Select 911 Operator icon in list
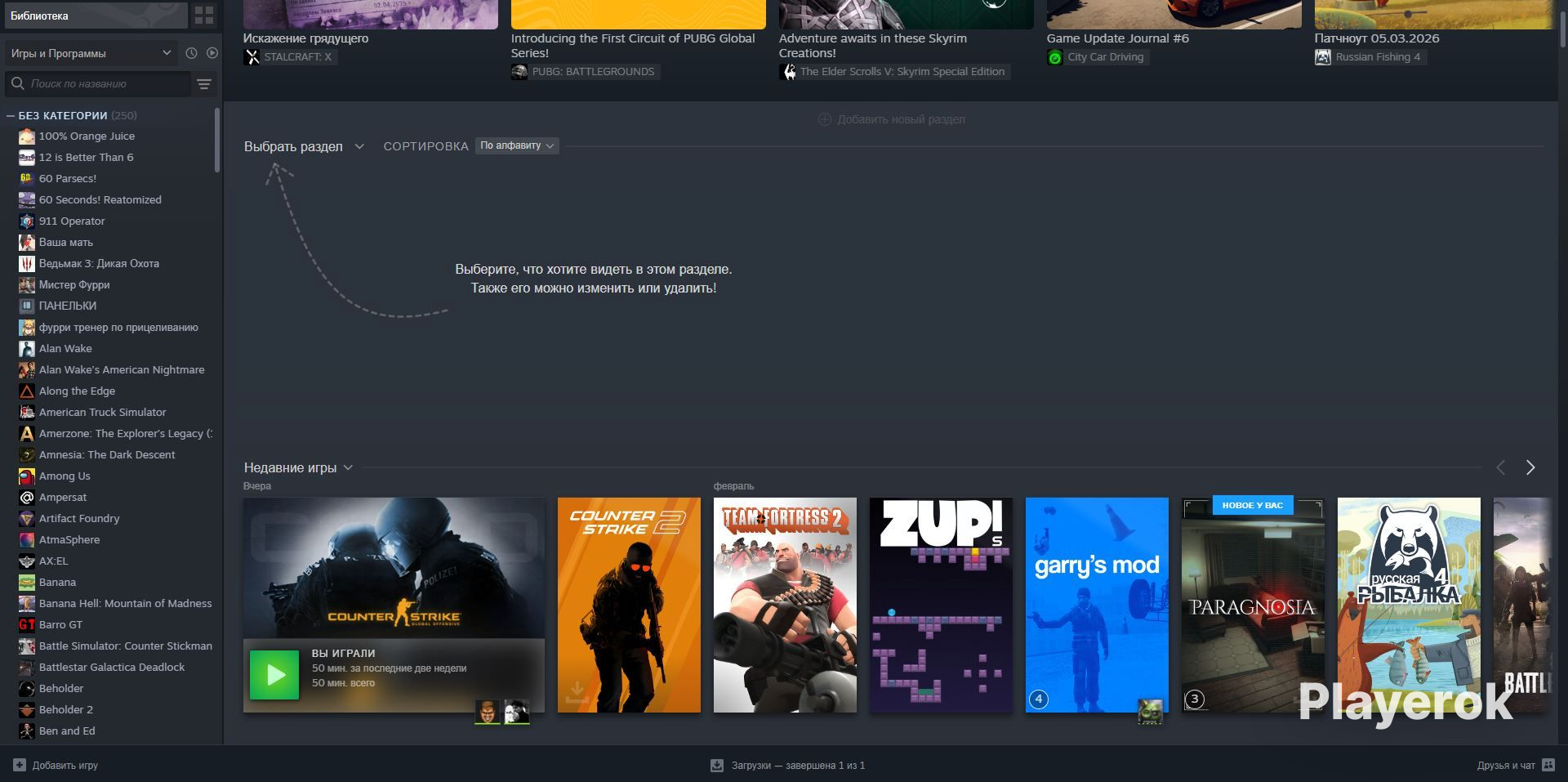This screenshot has height=782, width=1568. (x=27, y=221)
